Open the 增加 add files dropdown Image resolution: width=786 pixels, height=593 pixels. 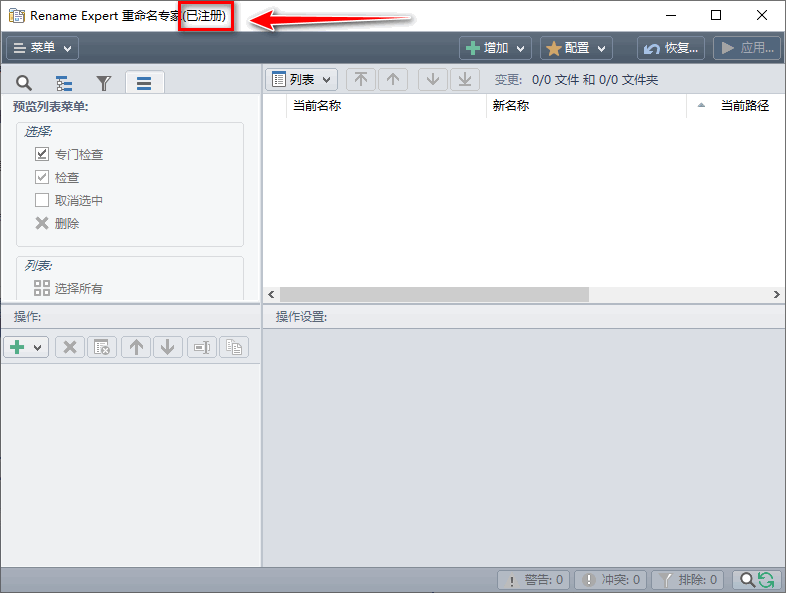coord(495,48)
